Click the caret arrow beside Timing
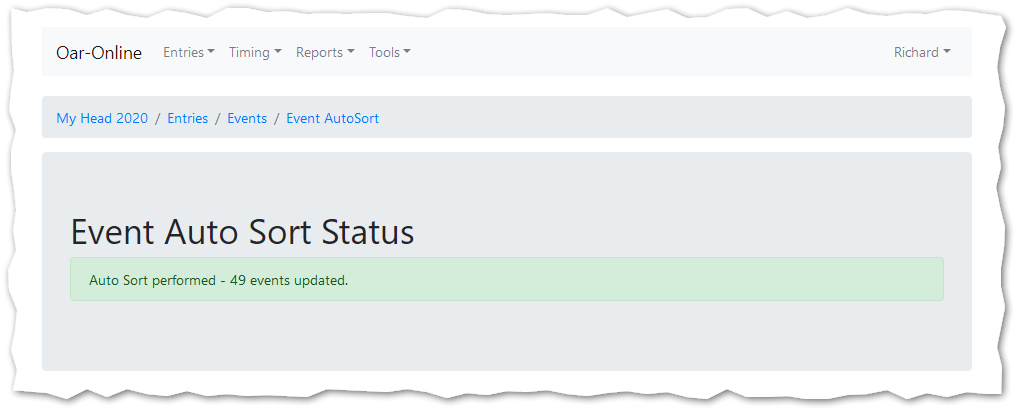Image resolution: width=1018 pixels, height=411 pixels. [278, 52]
